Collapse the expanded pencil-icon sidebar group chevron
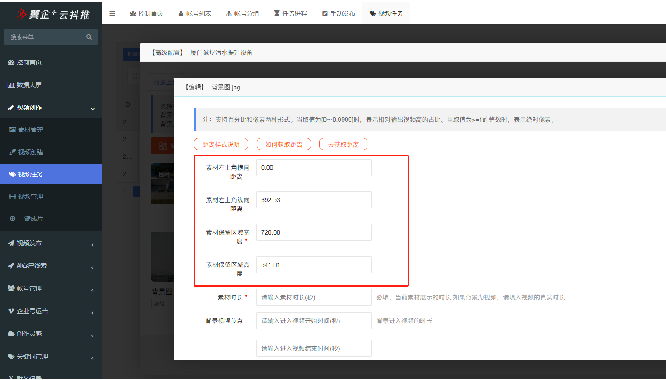Image resolution: width=666 pixels, height=380 pixels. coord(93,108)
